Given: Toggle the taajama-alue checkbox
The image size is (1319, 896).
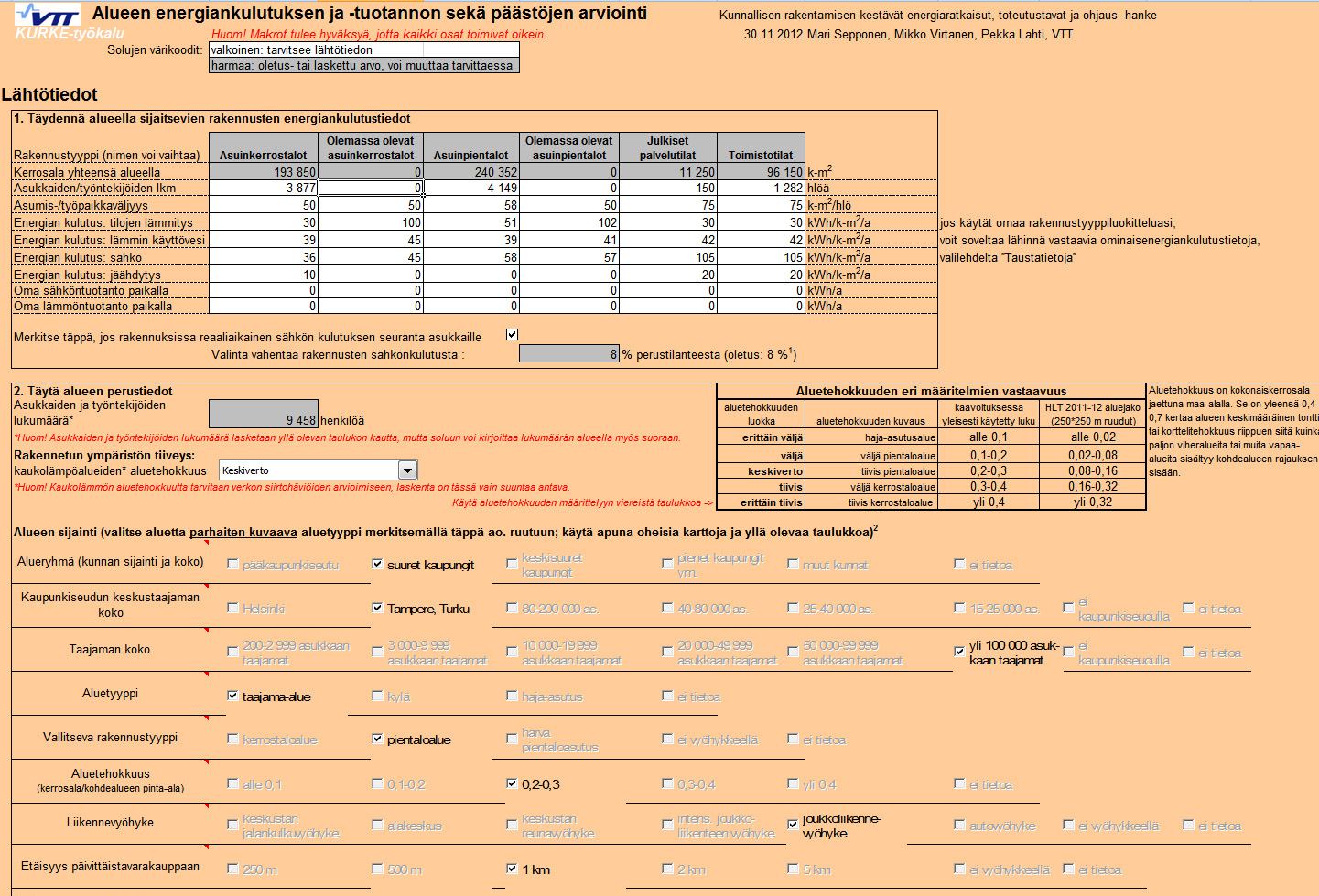Looking at the screenshot, I should pyautogui.click(x=232, y=696).
